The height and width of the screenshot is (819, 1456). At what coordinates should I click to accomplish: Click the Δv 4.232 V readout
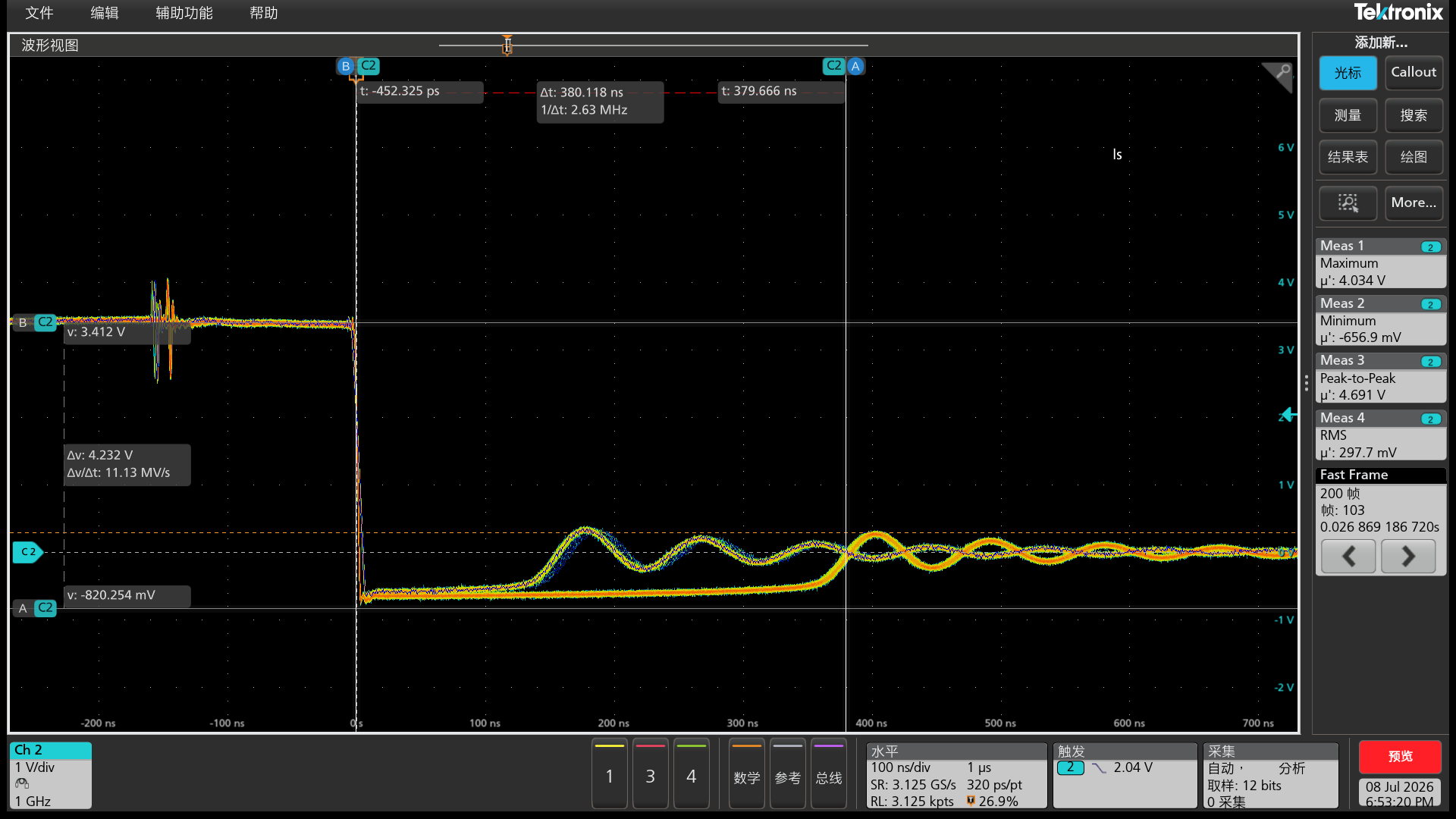127,463
